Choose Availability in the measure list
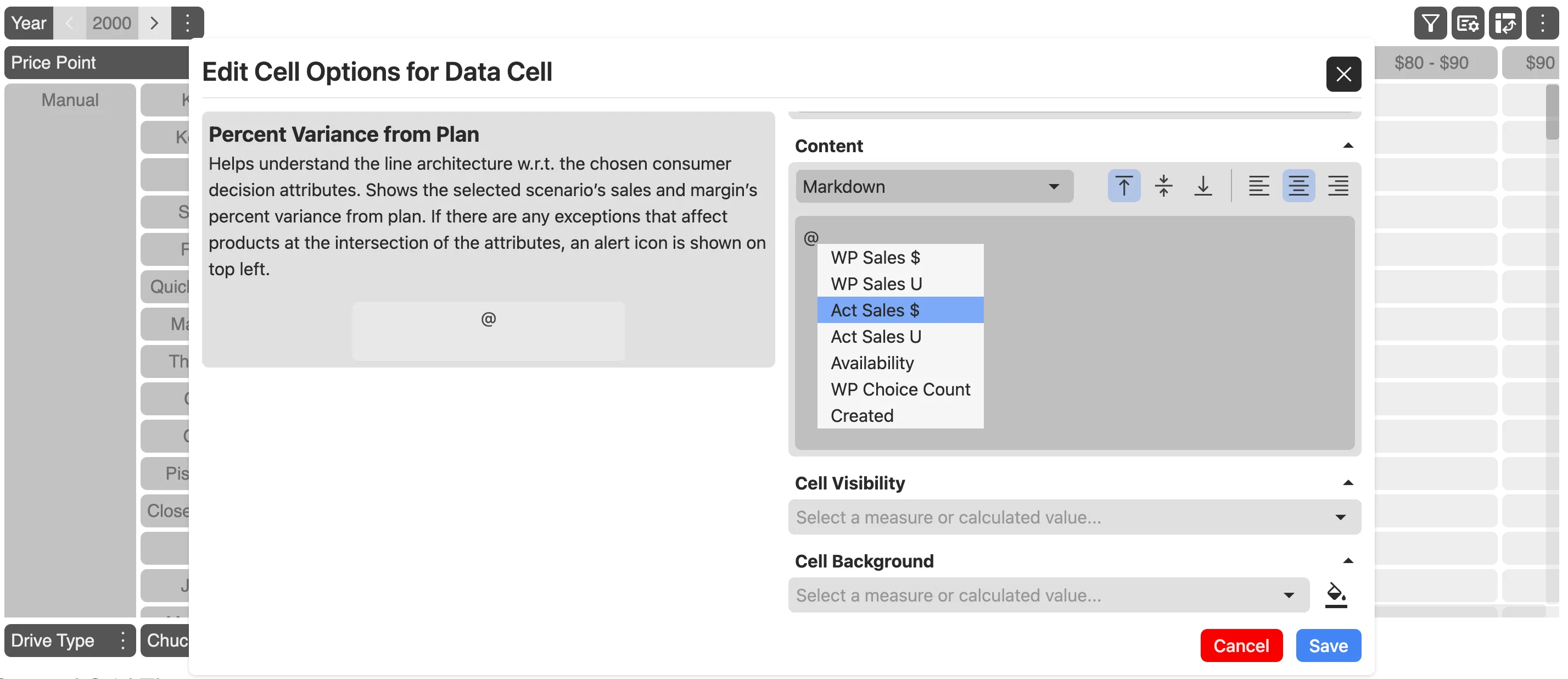 pyautogui.click(x=872, y=363)
